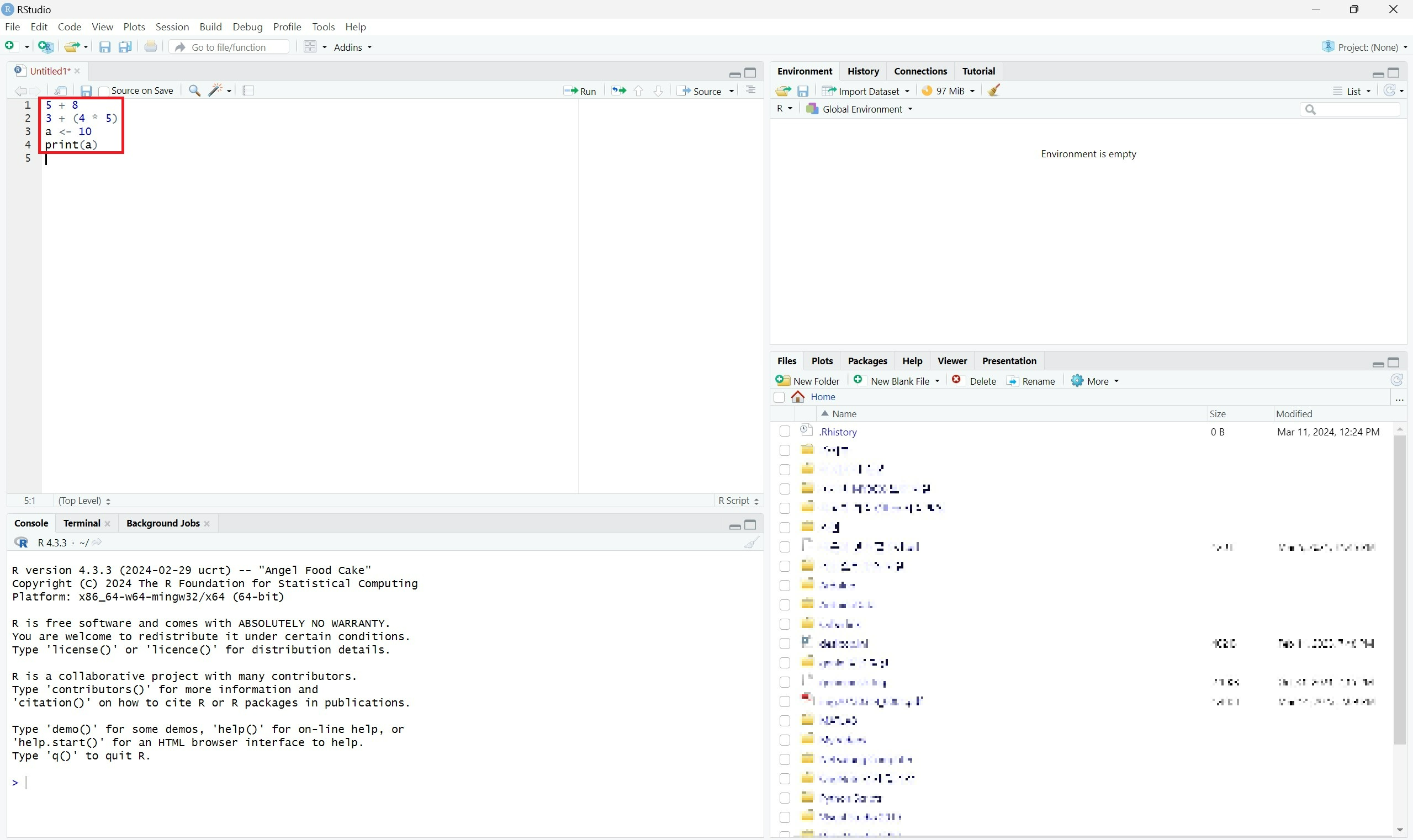1413x840 pixels.
Task: Enable the Source on Save checkbox
Action: [104, 91]
